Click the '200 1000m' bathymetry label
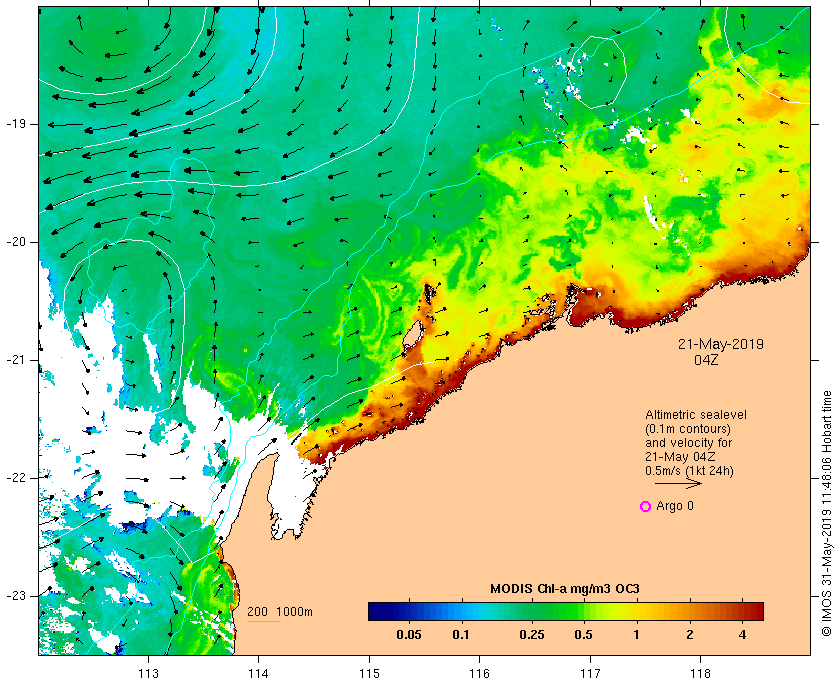This screenshot has height=680, width=840. point(280,612)
